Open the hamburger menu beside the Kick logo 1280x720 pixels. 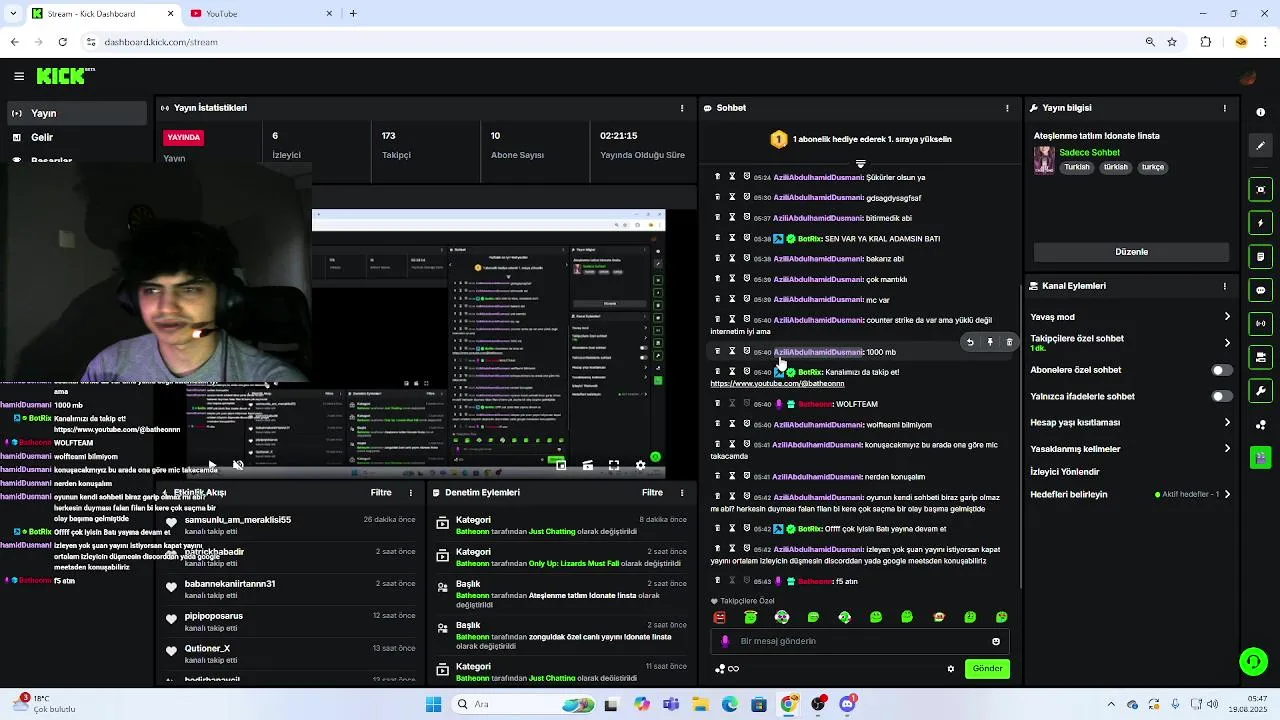click(x=19, y=76)
